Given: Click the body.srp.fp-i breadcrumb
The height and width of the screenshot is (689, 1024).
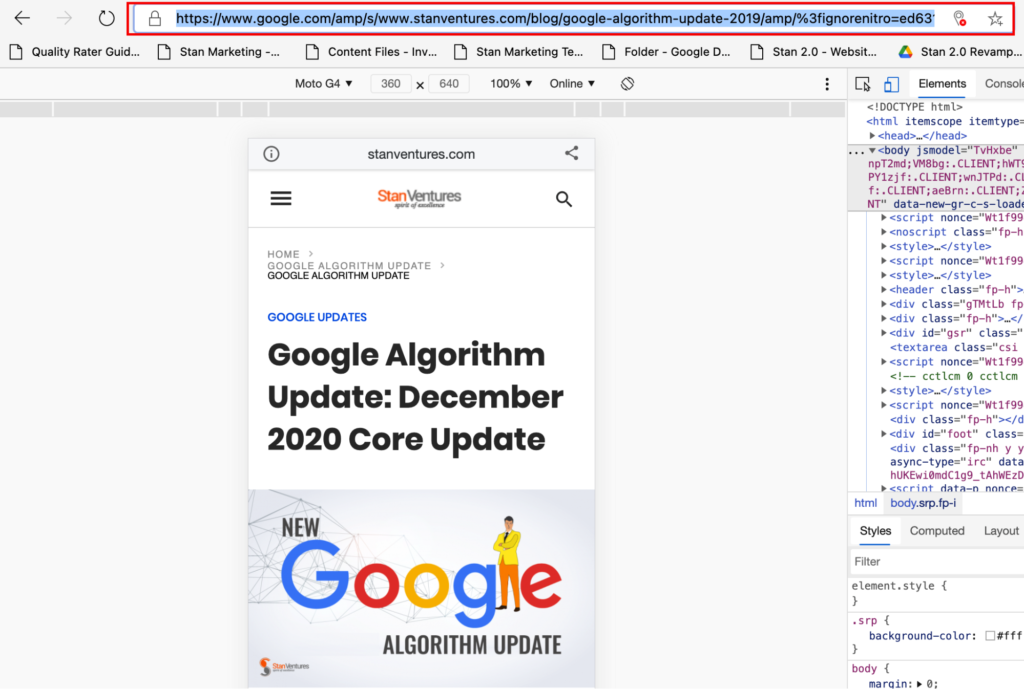Looking at the screenshot, I should 923,503.
